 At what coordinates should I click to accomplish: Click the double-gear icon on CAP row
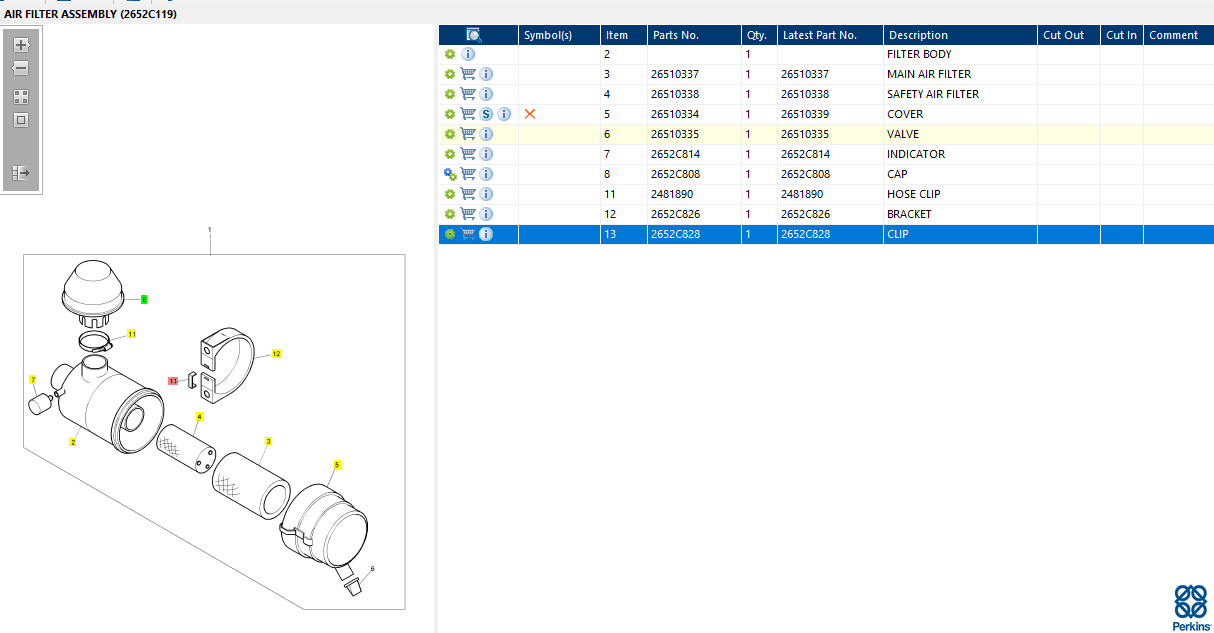coord(450,174)
